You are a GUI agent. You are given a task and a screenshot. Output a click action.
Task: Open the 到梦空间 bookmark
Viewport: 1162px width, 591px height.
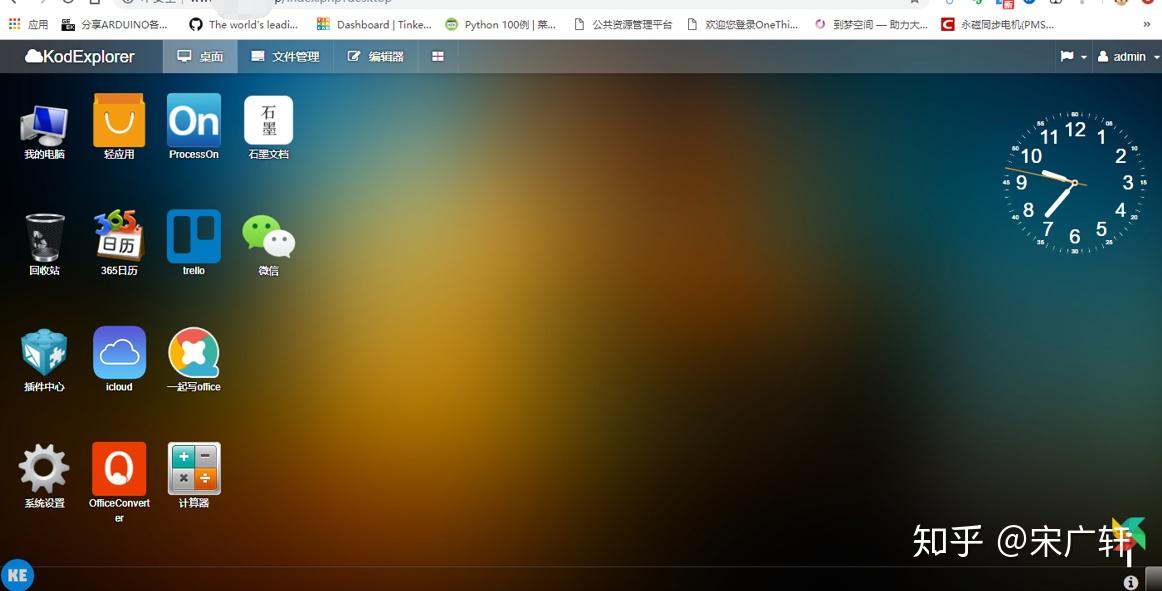point(872,24)
